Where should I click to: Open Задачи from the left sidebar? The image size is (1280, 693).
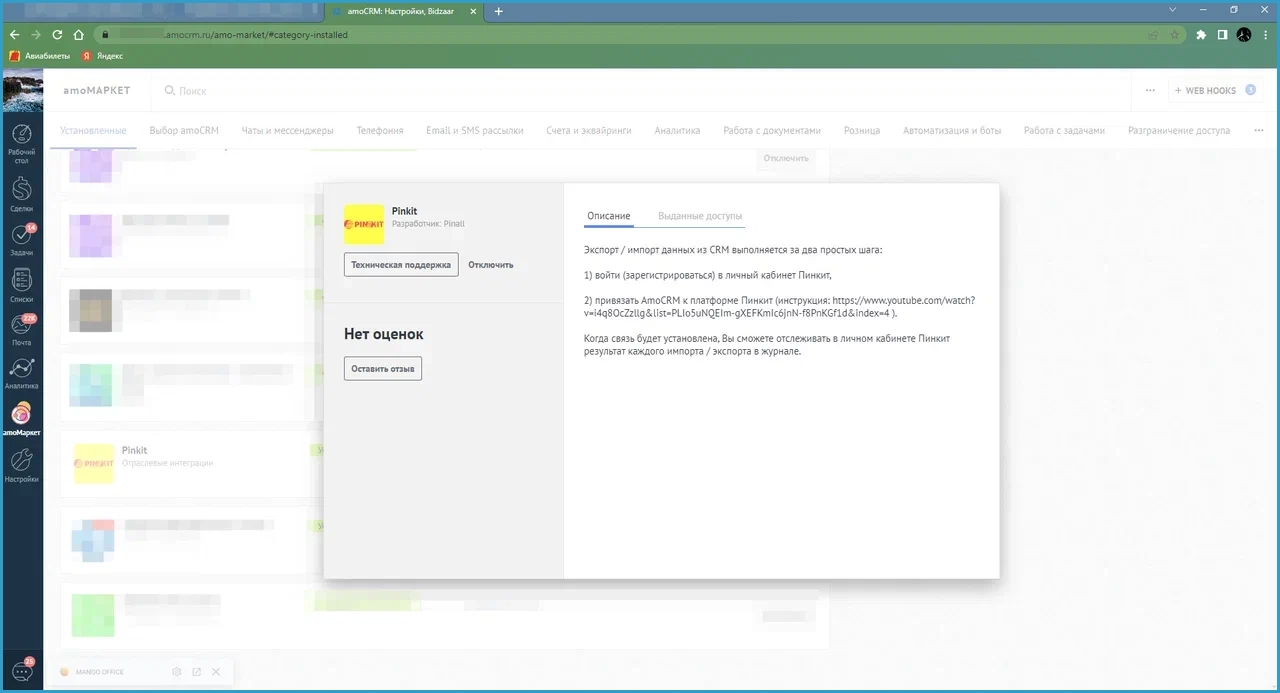(x=21, y=241)
